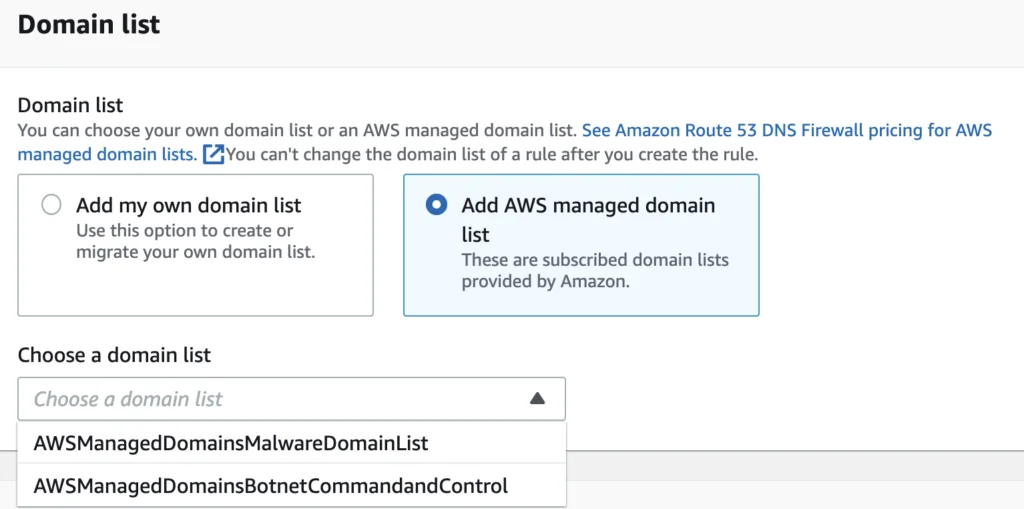Viewport: 1024px width, 509px height.
Task: Click the "Add AWS managed domain list" card title
Action: tap(588, 219)
